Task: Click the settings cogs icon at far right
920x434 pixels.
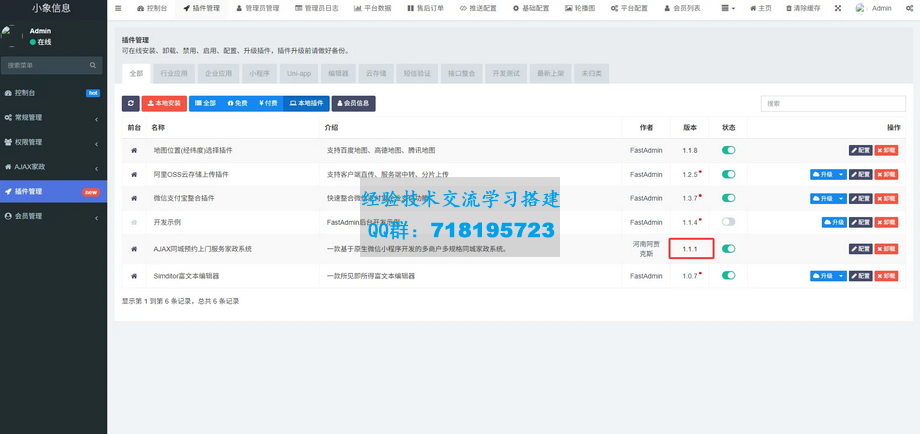Action: (x=909, y=9)
